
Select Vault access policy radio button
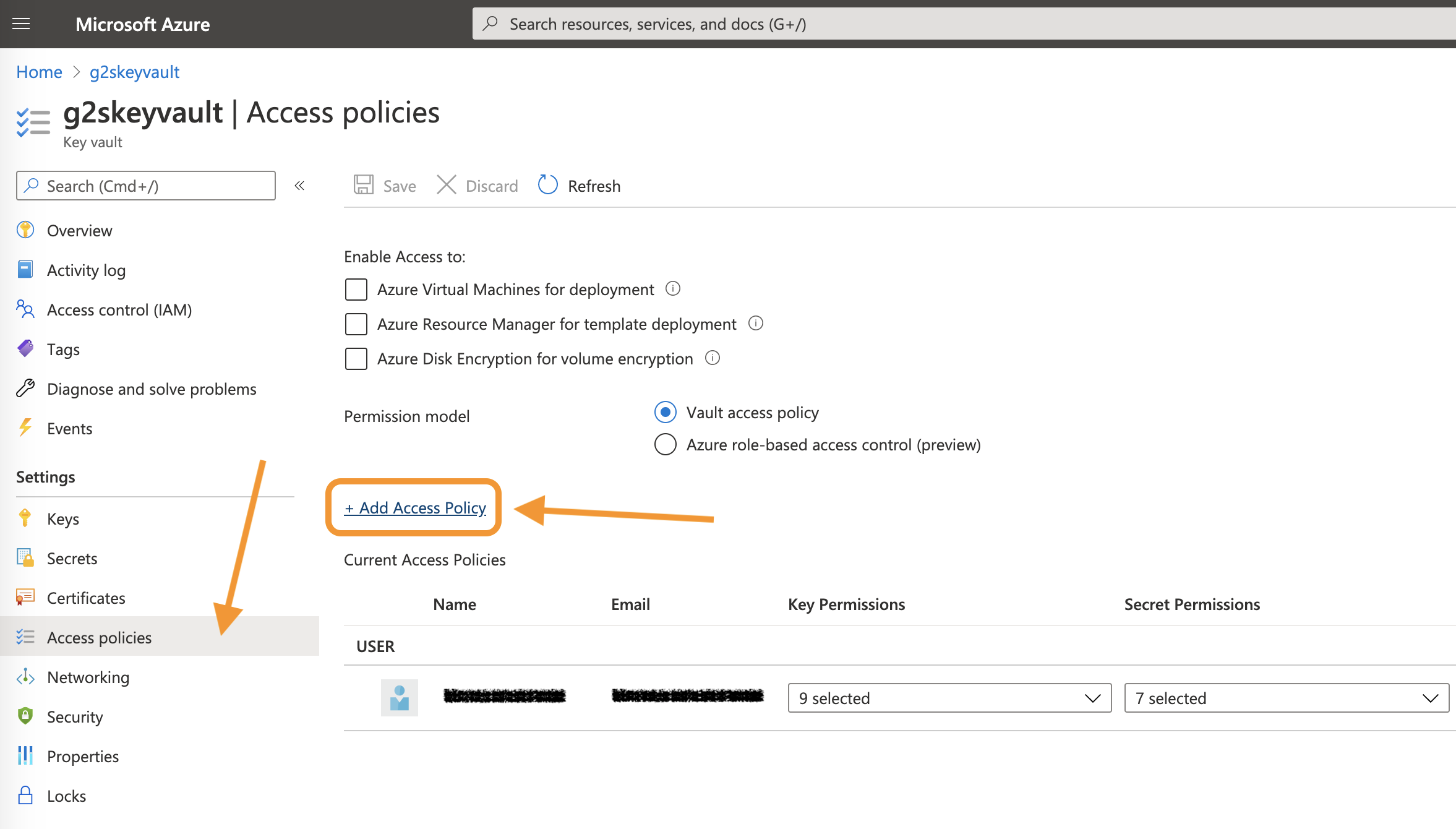click(x=666, y=412)
